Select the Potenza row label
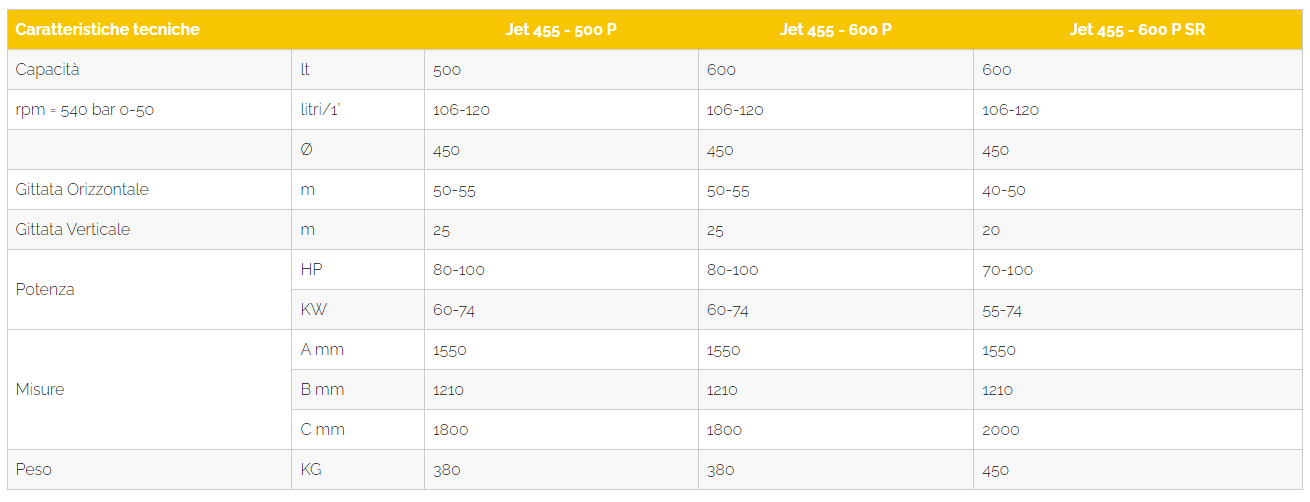The width and height of the screenshot is (1310, 502). tap(45, 290)
